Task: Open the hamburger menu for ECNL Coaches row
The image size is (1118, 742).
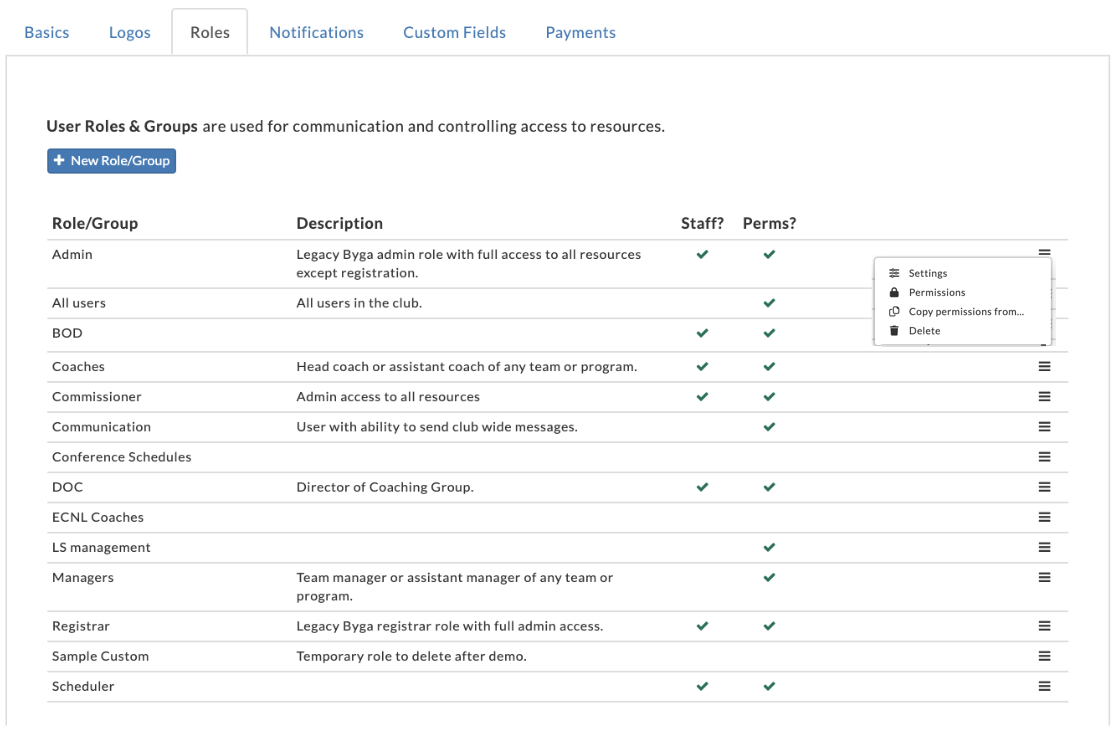Action: point(1044,517)
